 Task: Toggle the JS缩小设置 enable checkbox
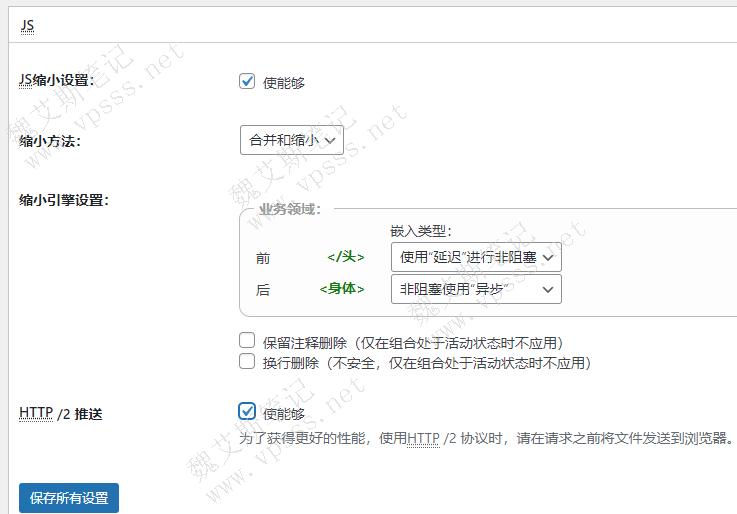248,82
